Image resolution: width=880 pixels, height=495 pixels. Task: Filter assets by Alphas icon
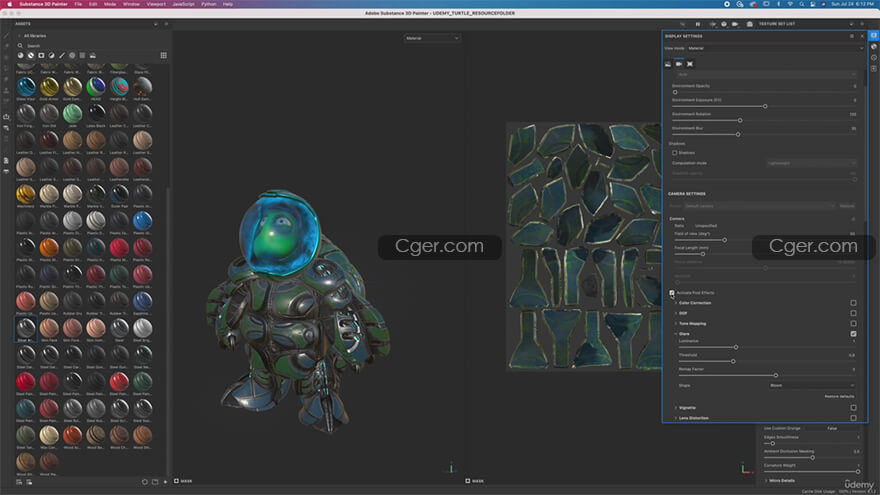coord(72,56)
